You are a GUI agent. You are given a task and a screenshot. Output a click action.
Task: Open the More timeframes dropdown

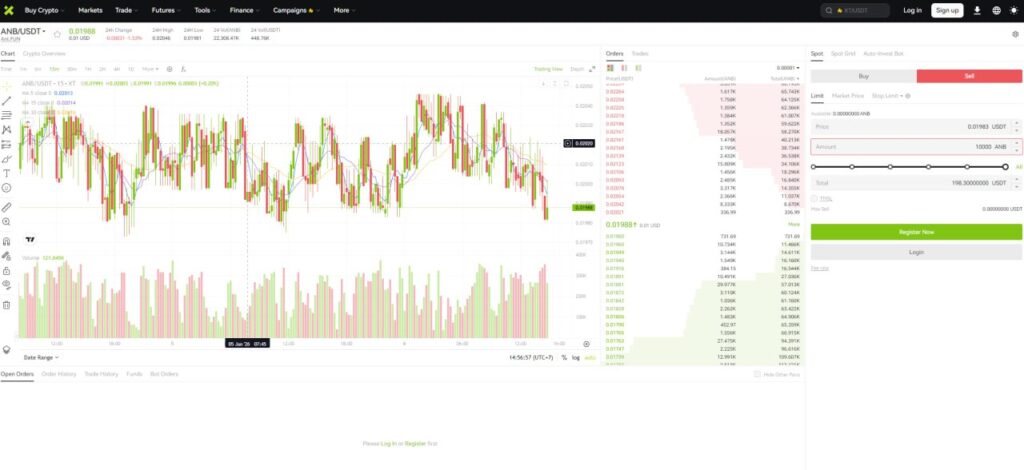point(151,69)
